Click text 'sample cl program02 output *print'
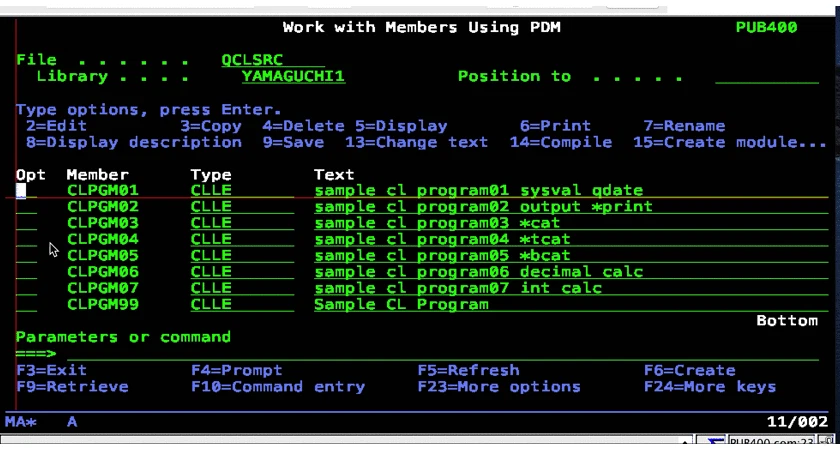The height and width of the screenshot is (450, 840). [483, 206]
